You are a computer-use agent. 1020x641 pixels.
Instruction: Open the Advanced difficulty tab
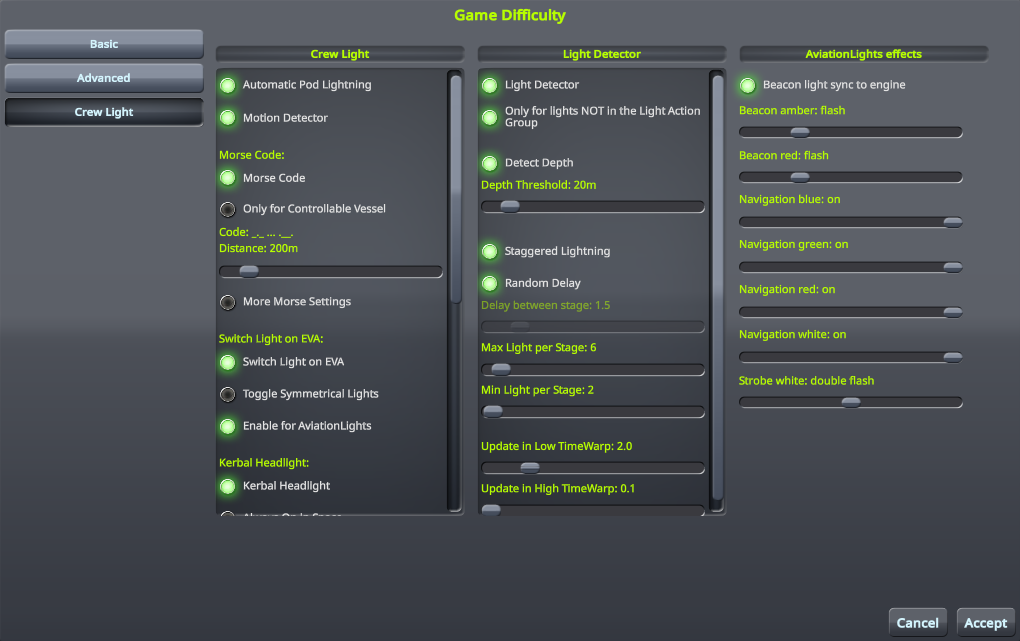[x=104, y=78]
